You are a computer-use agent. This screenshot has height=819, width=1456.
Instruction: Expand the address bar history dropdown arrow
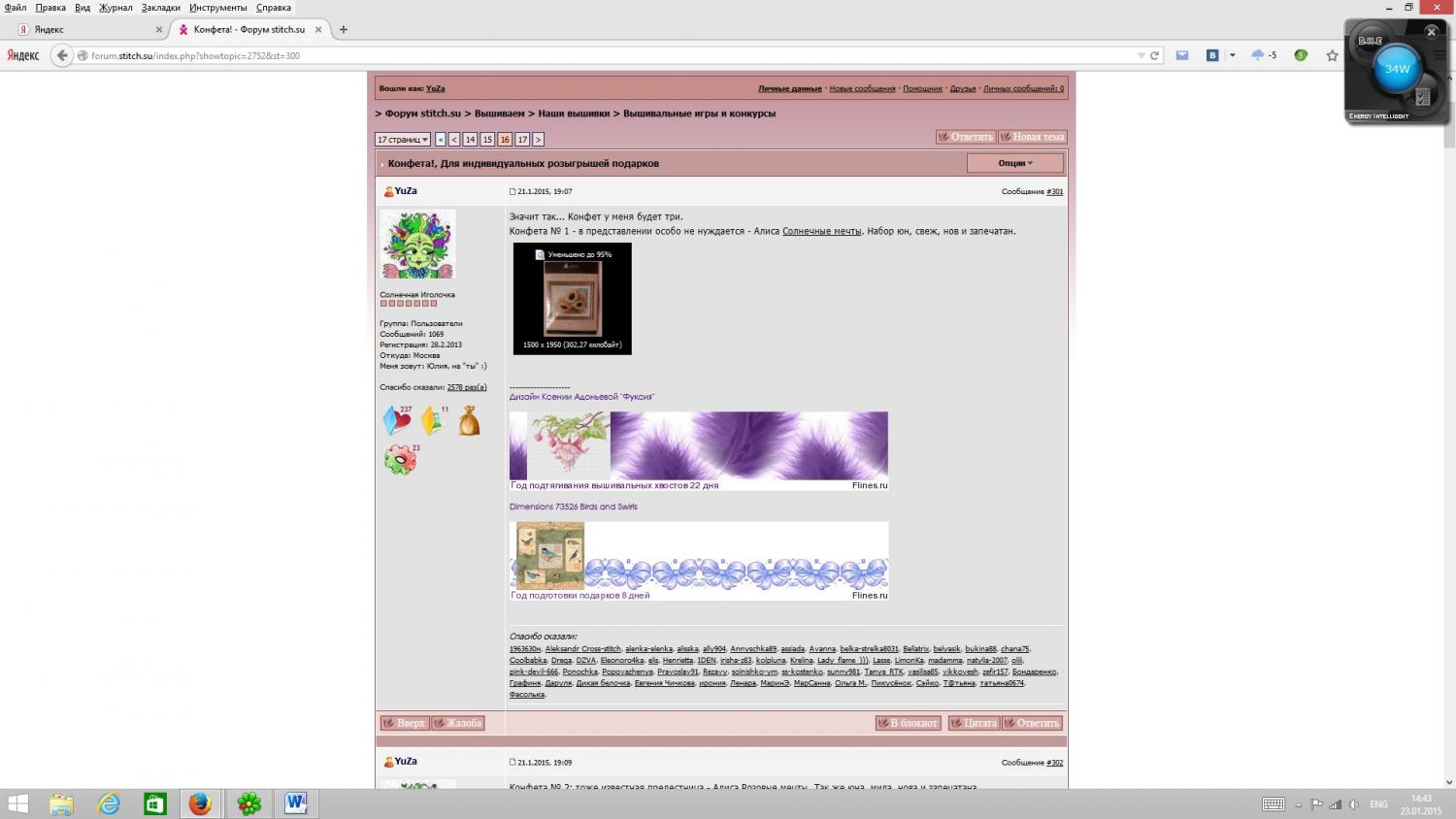pos(1141,55)
